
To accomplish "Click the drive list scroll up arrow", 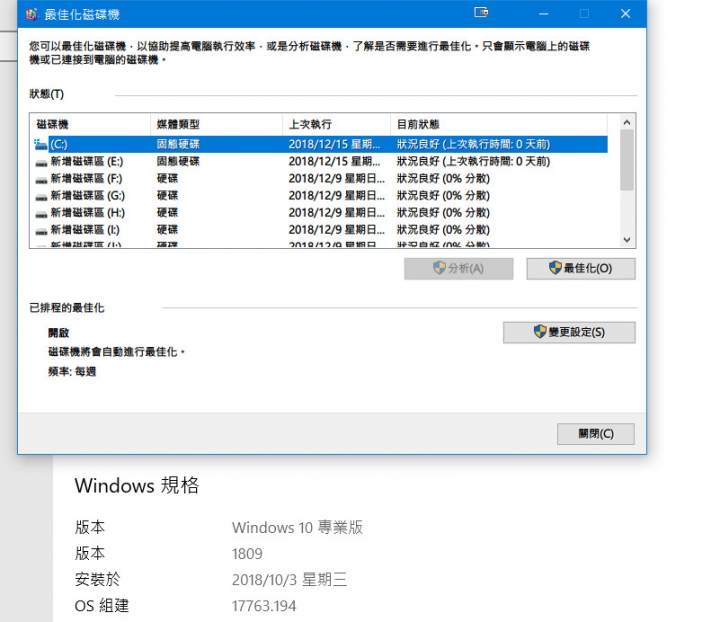I will pyautogui.click(x=627, y=123).
